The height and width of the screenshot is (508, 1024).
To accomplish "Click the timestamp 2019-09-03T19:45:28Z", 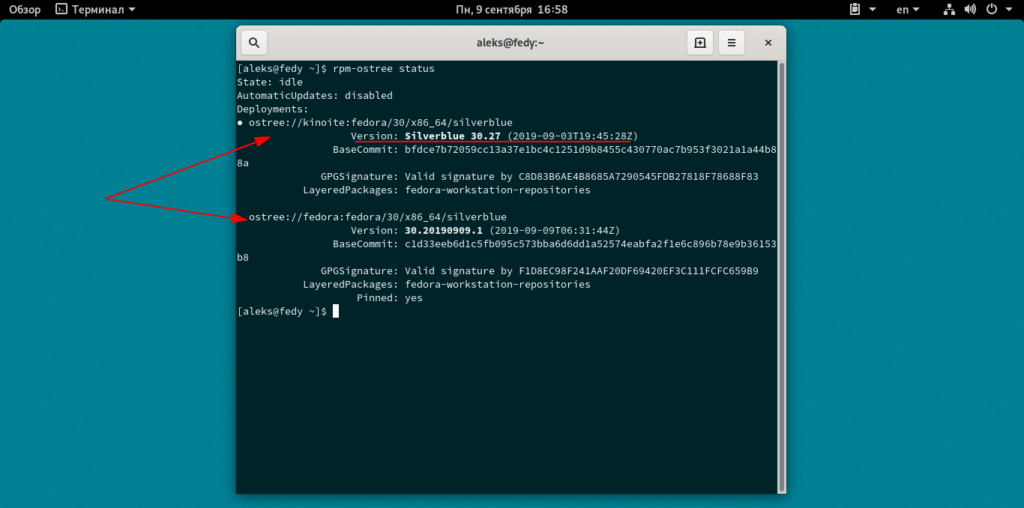I will tap(573, 136).
